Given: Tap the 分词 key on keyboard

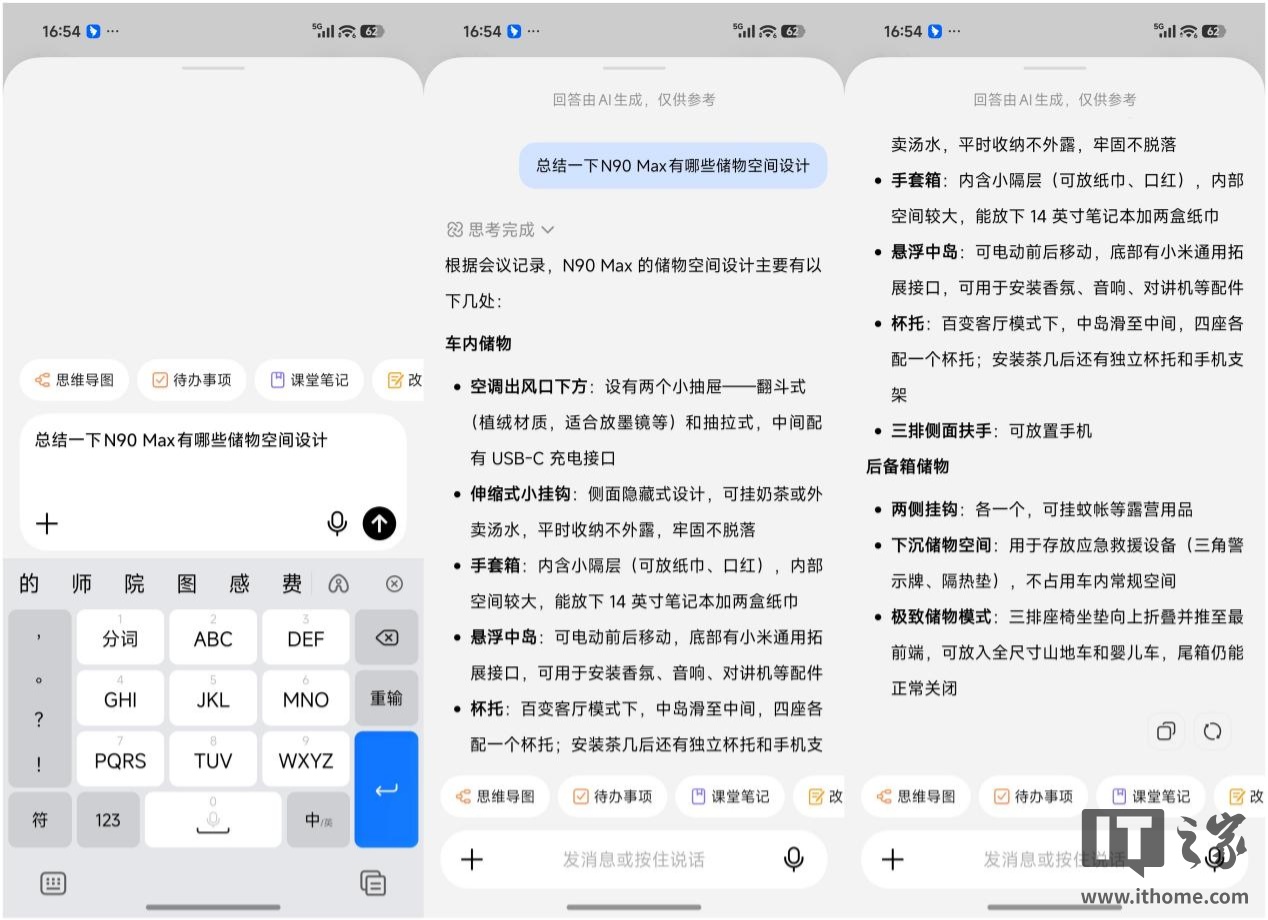Looking at the screenshot, I should pos(120,637).
